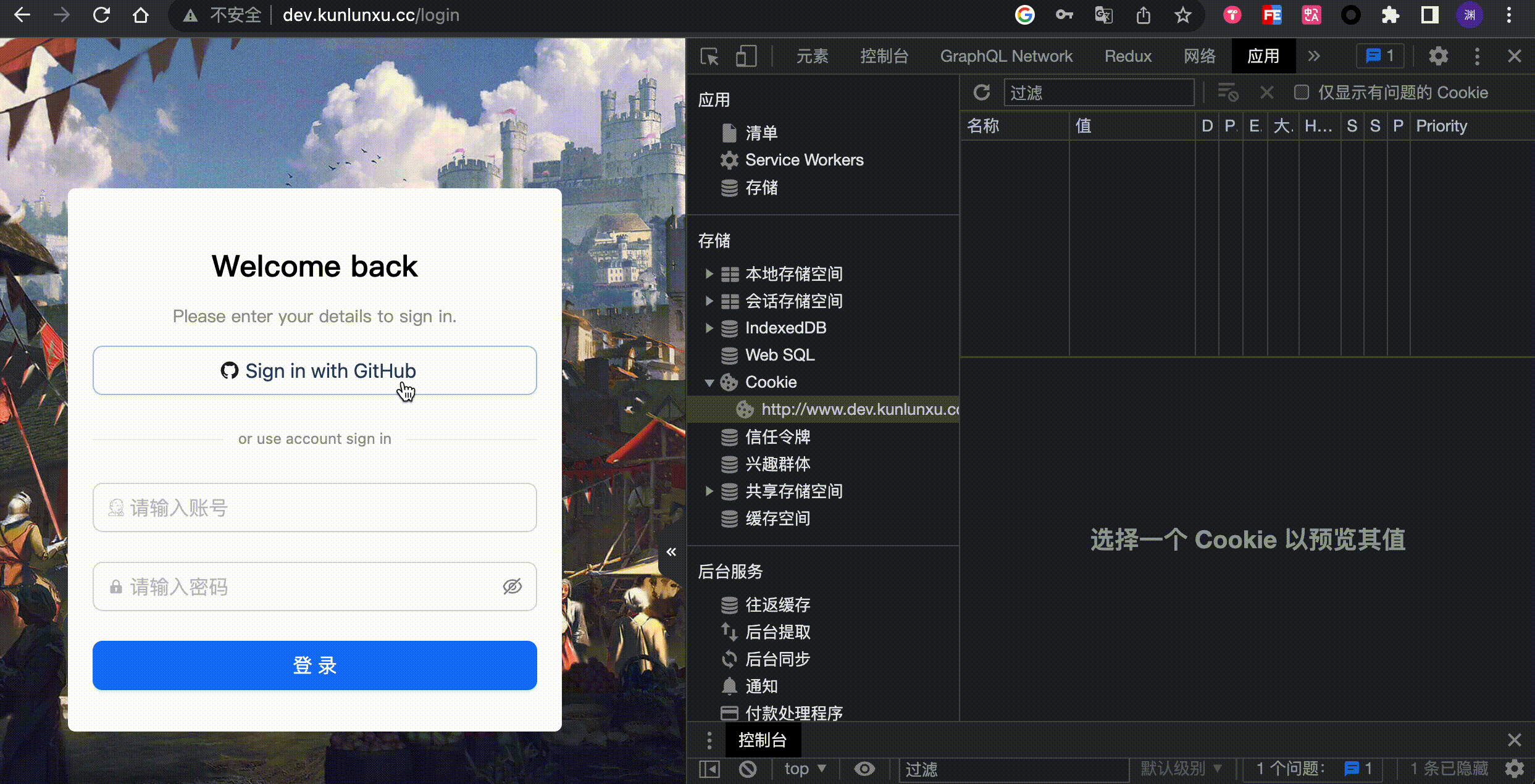This screenshot has width=1535, height=784.
Task: Sort cookies by the 名称 column header
Action: click(x=1015, y=126)
